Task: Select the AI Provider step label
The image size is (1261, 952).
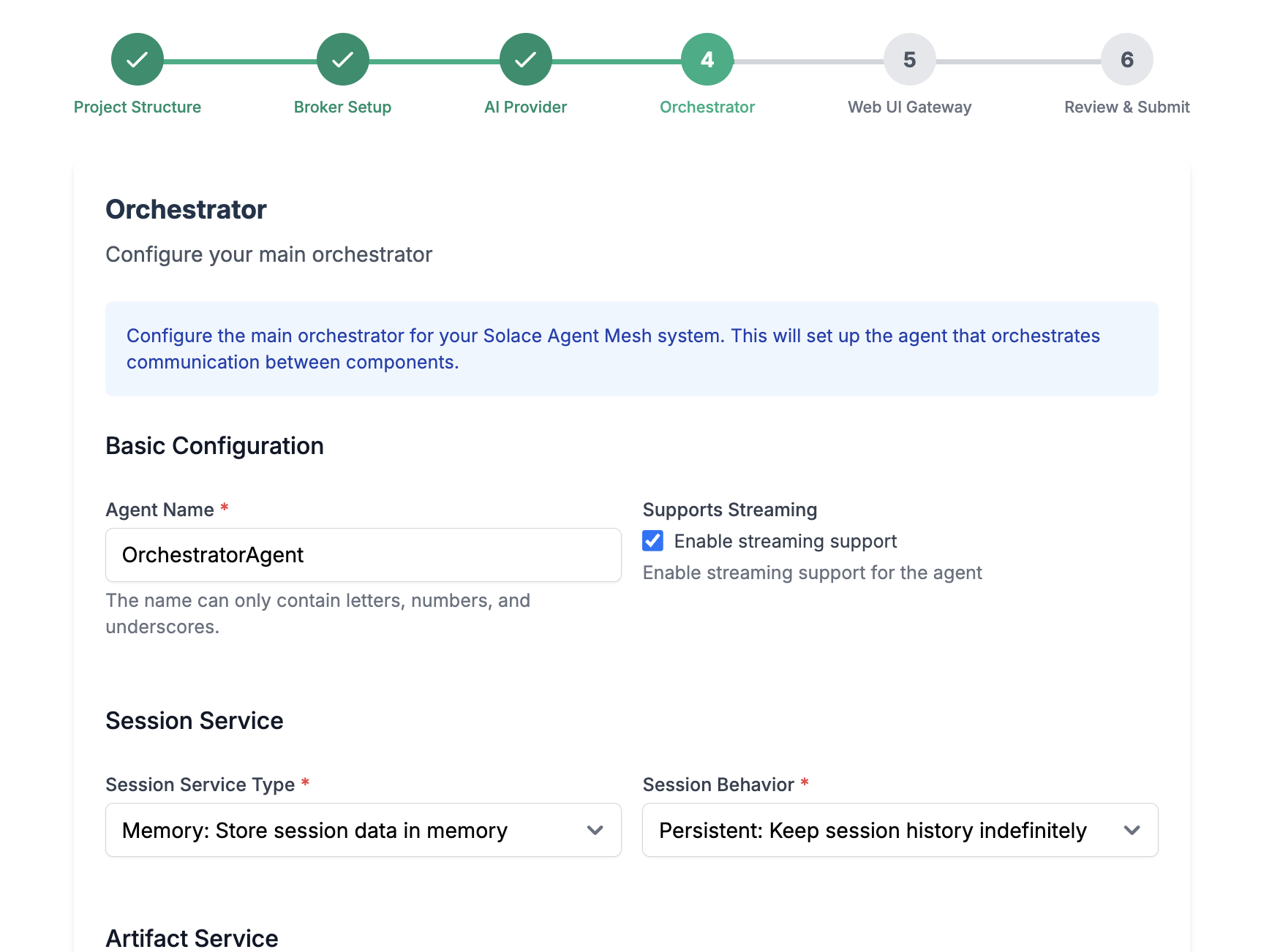Action: (x=525, y=107)
